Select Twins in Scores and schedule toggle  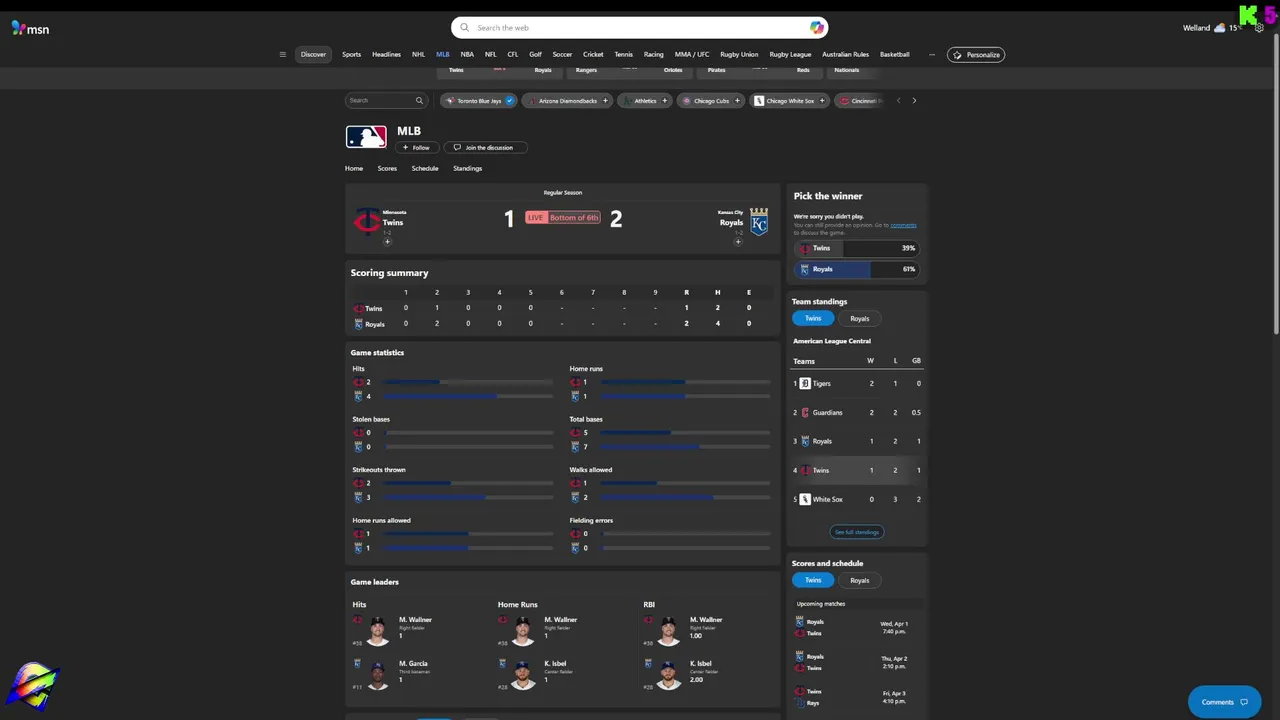click(x=813, y=580)
